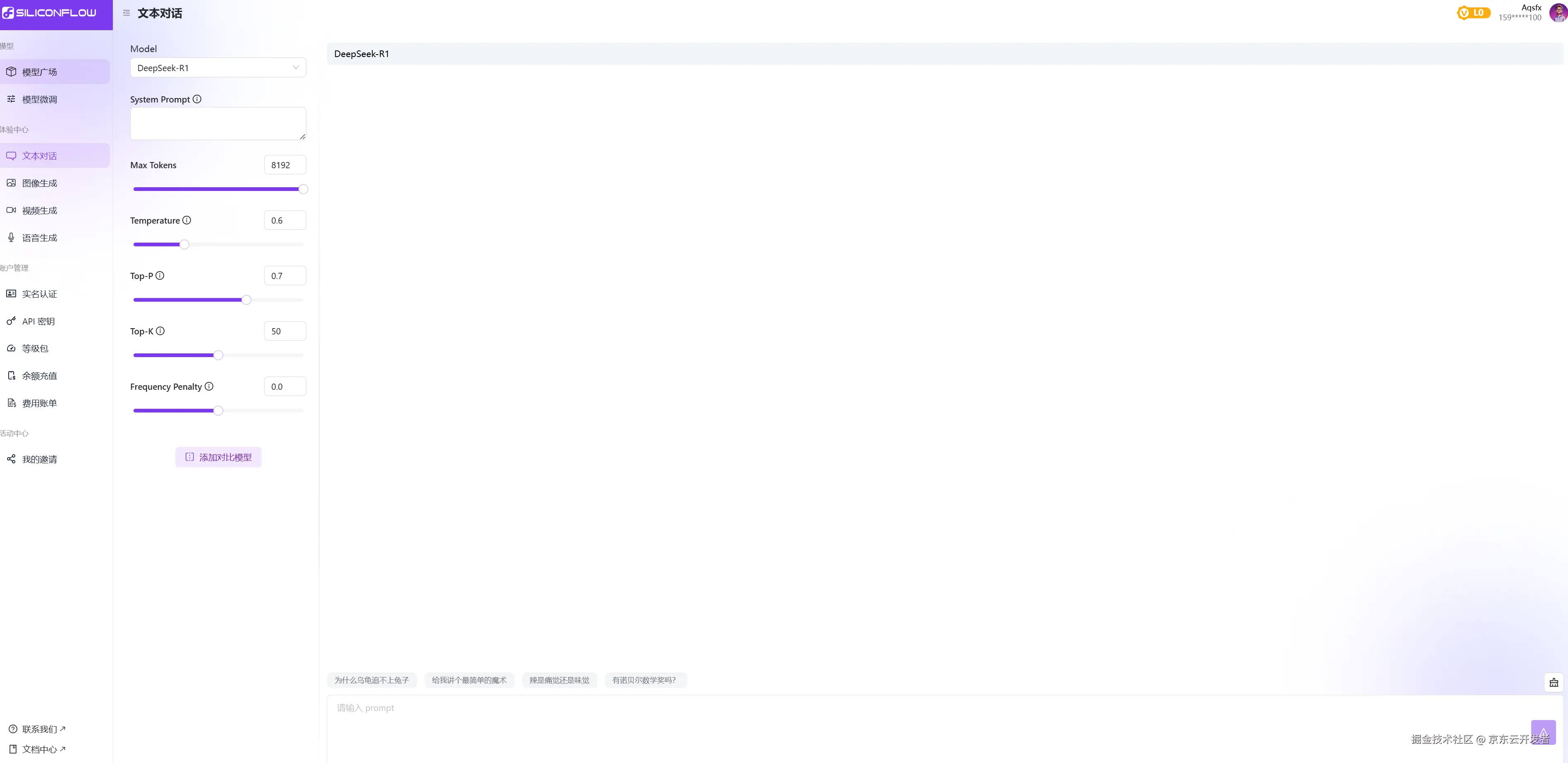Click the Top-P info icon

click(160, 276)
